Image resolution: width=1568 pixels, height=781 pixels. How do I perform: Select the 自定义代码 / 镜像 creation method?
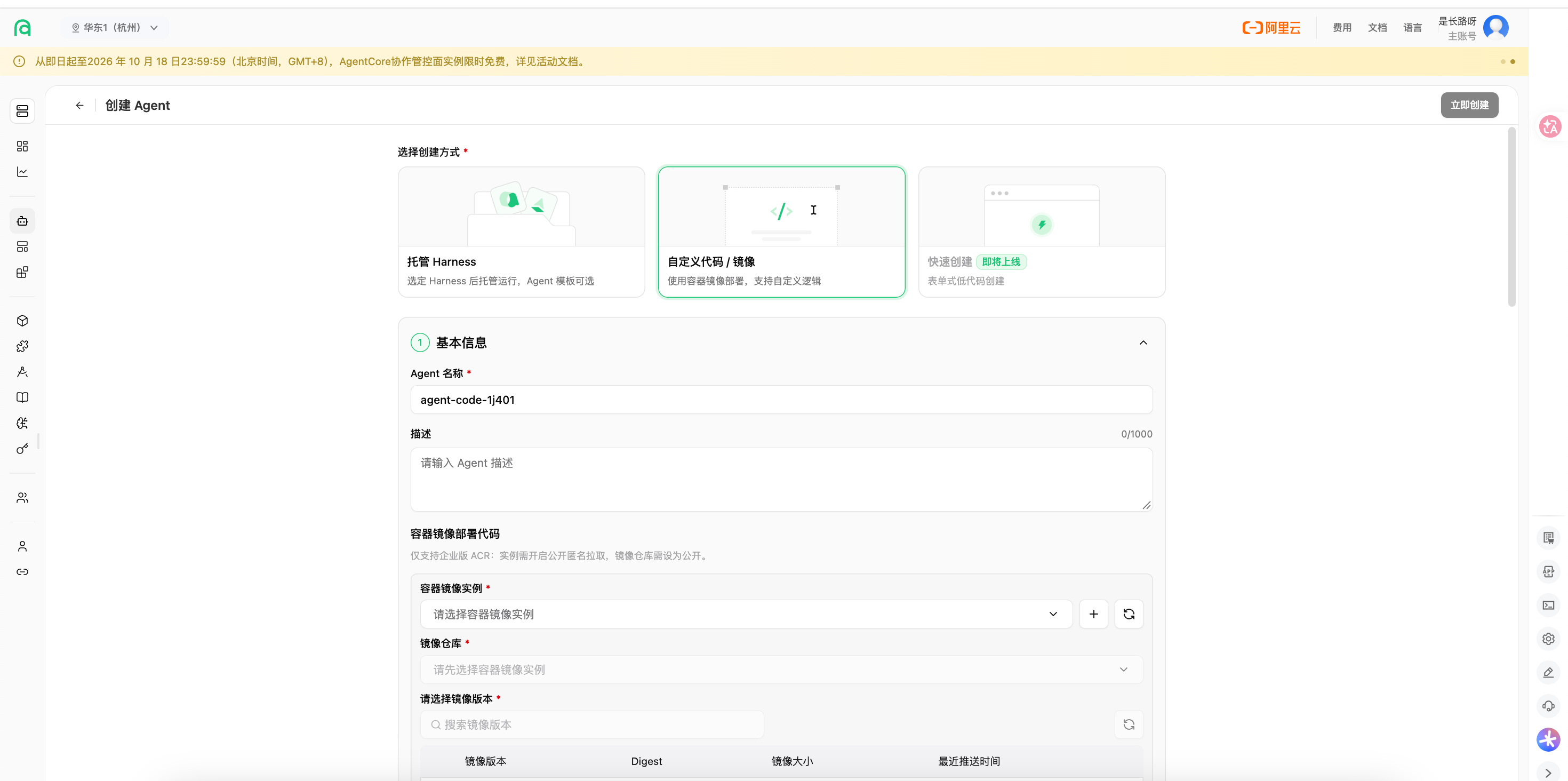click(x=781, y=232)
